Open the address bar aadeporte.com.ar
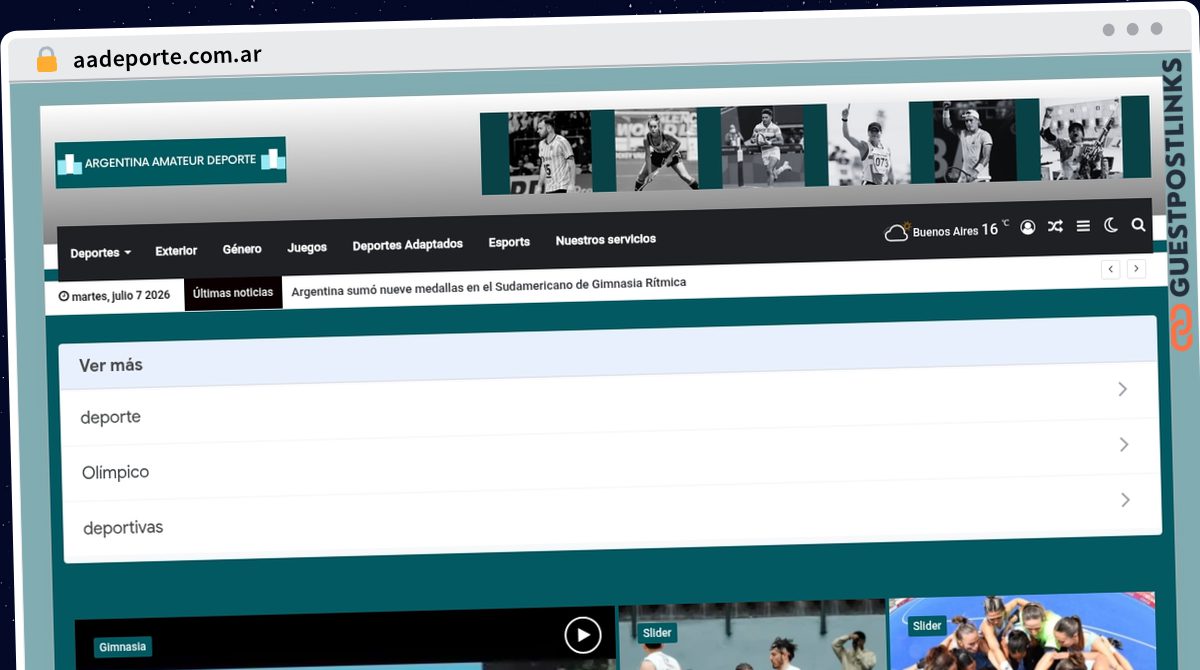 coord(167,57)
